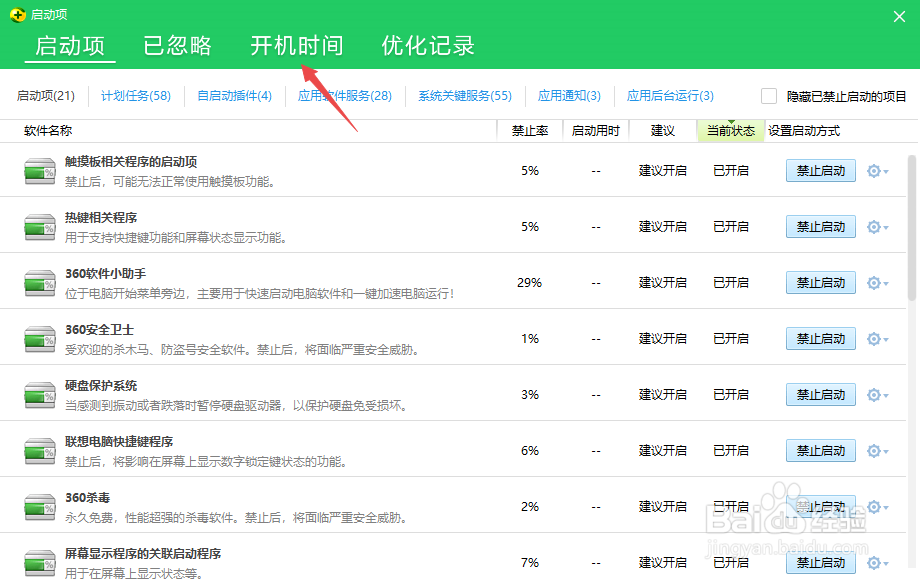Image resolution: width=920 pixels, height=580 pixels.
Task: Click 禁止启动 for 热键相关程序
Action: pos(821,227)
